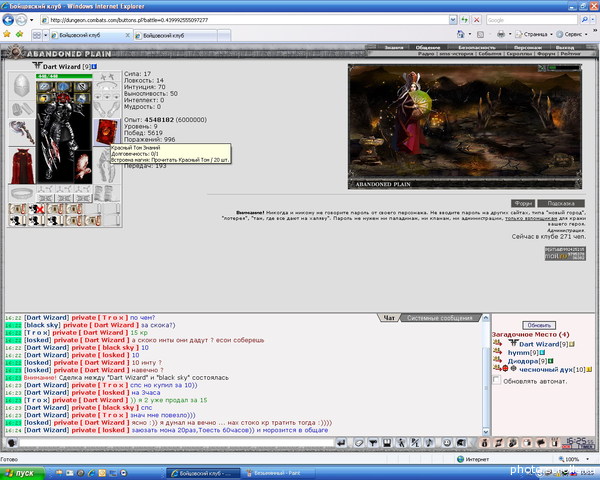Open the address bar dropdown
Image resolution: width=600 pixels, height=480 pixels.
453,20
